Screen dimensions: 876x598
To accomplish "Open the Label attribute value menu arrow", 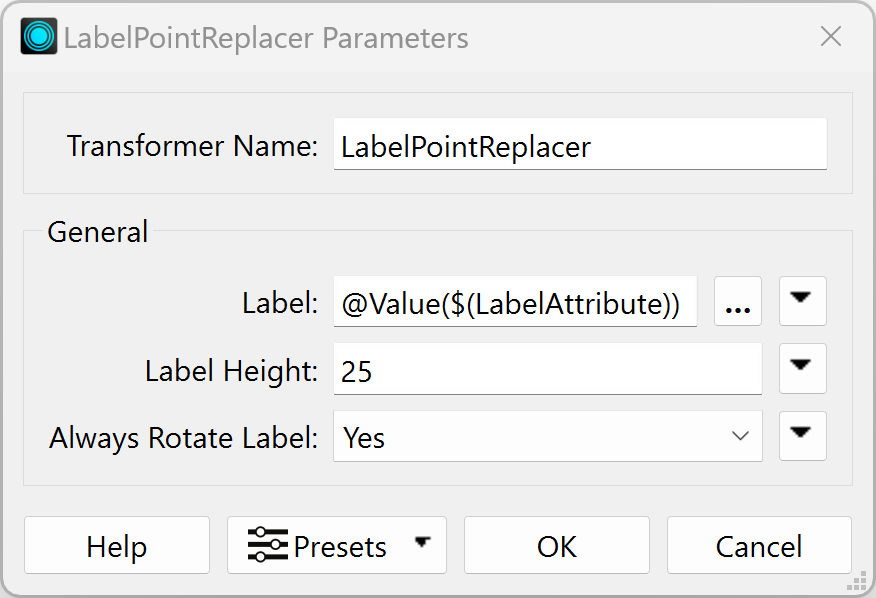I will pos(802,301).
